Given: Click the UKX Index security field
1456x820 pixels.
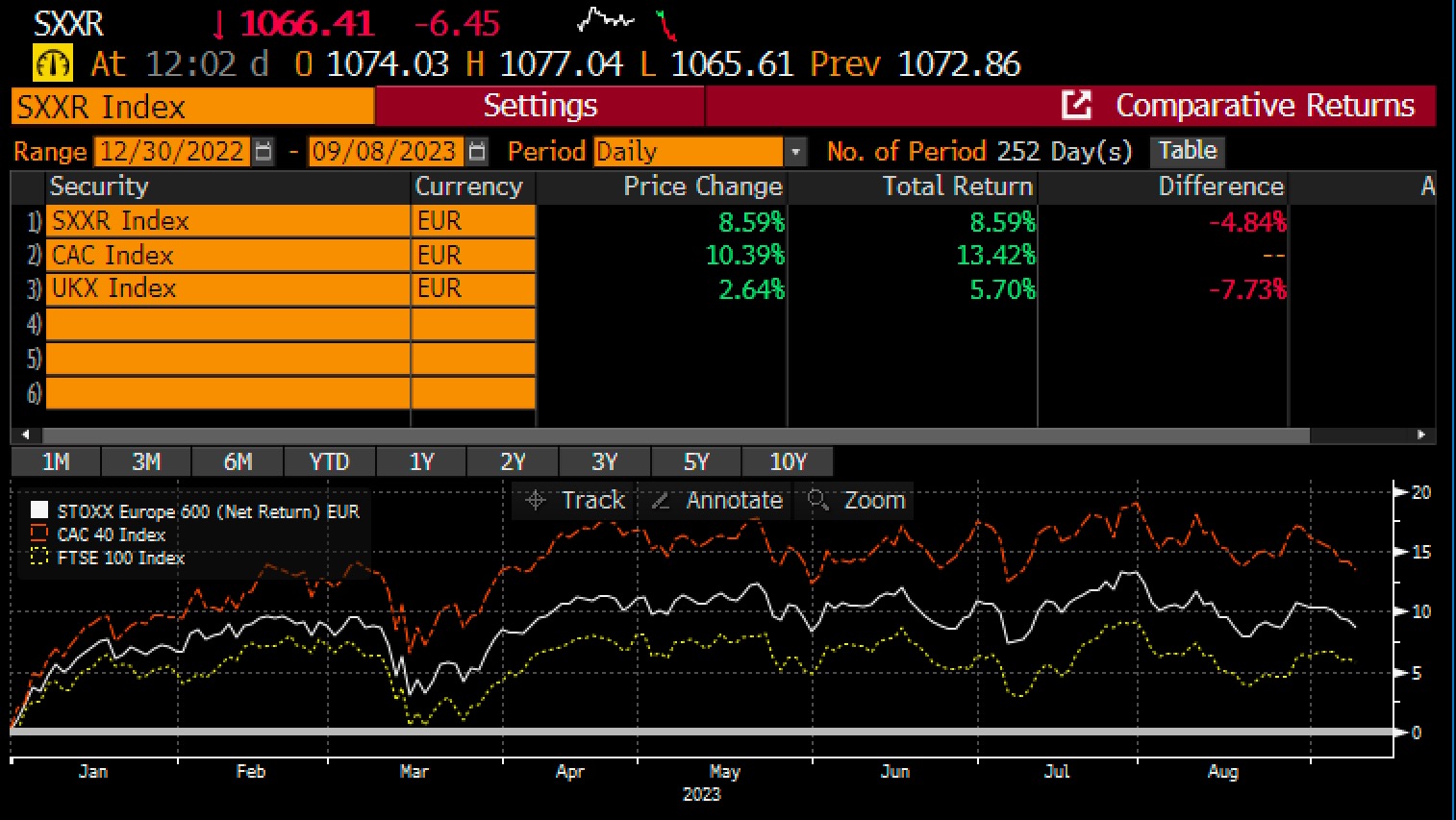Looking at the screenshot, I should pos(228,288).
